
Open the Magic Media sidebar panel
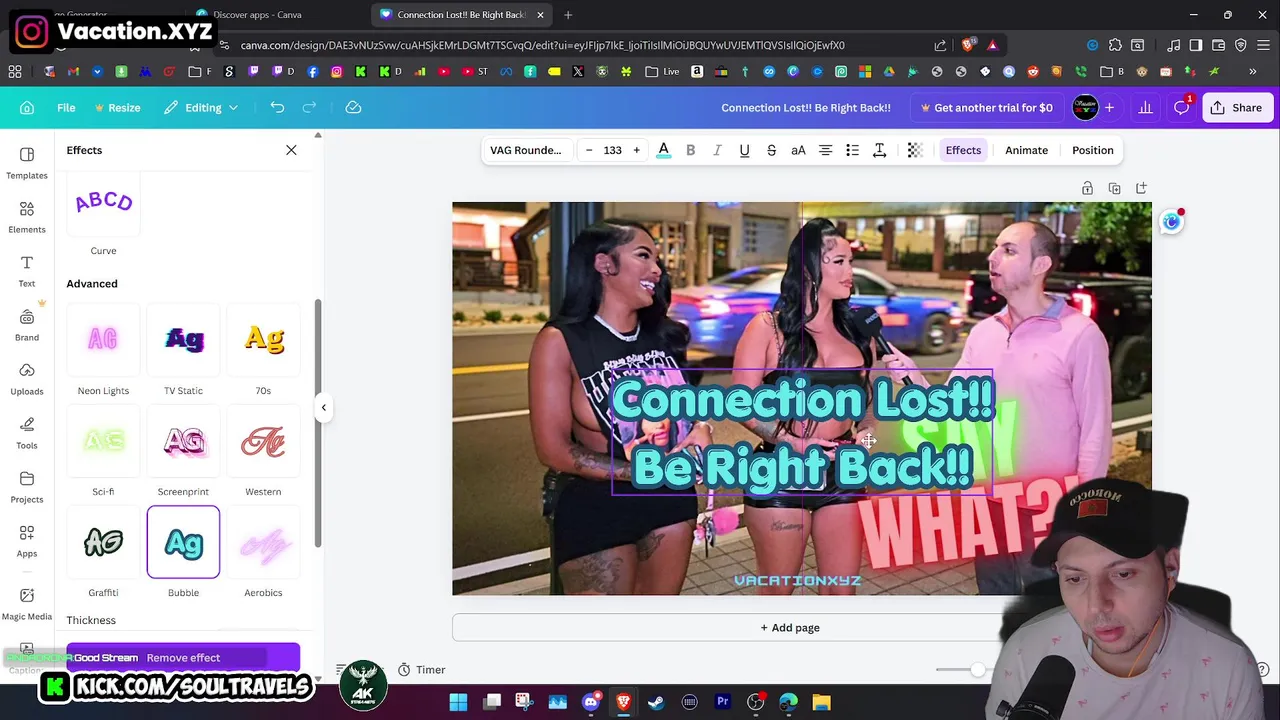[x=27, y=604]
